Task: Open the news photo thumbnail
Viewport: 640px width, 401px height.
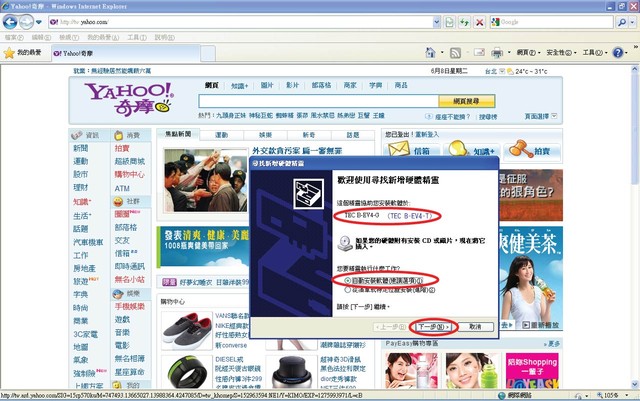Action: point(206,180)
